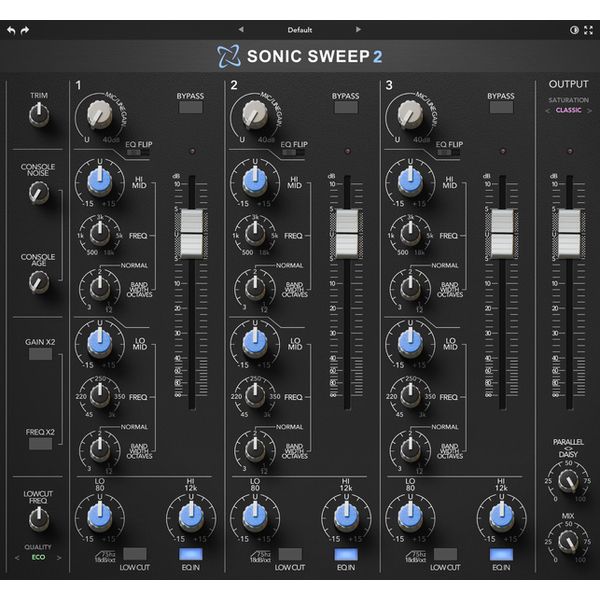Click the channel 1 Mic/Line Gain knob
Image resolution: width=600 pixels, height=600 pixels.
[x=99, y=117]
